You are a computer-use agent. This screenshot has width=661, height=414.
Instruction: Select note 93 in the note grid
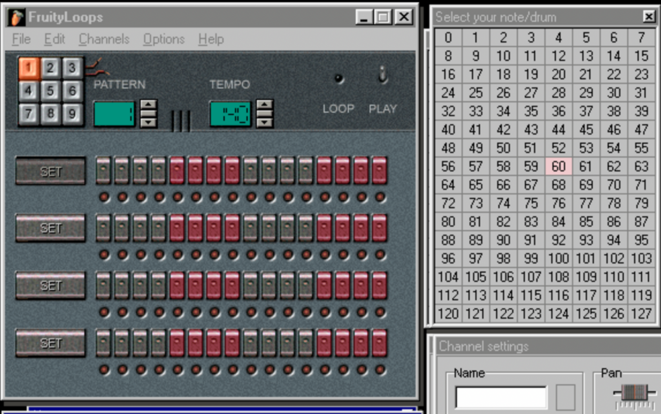(x=586, y=240)
